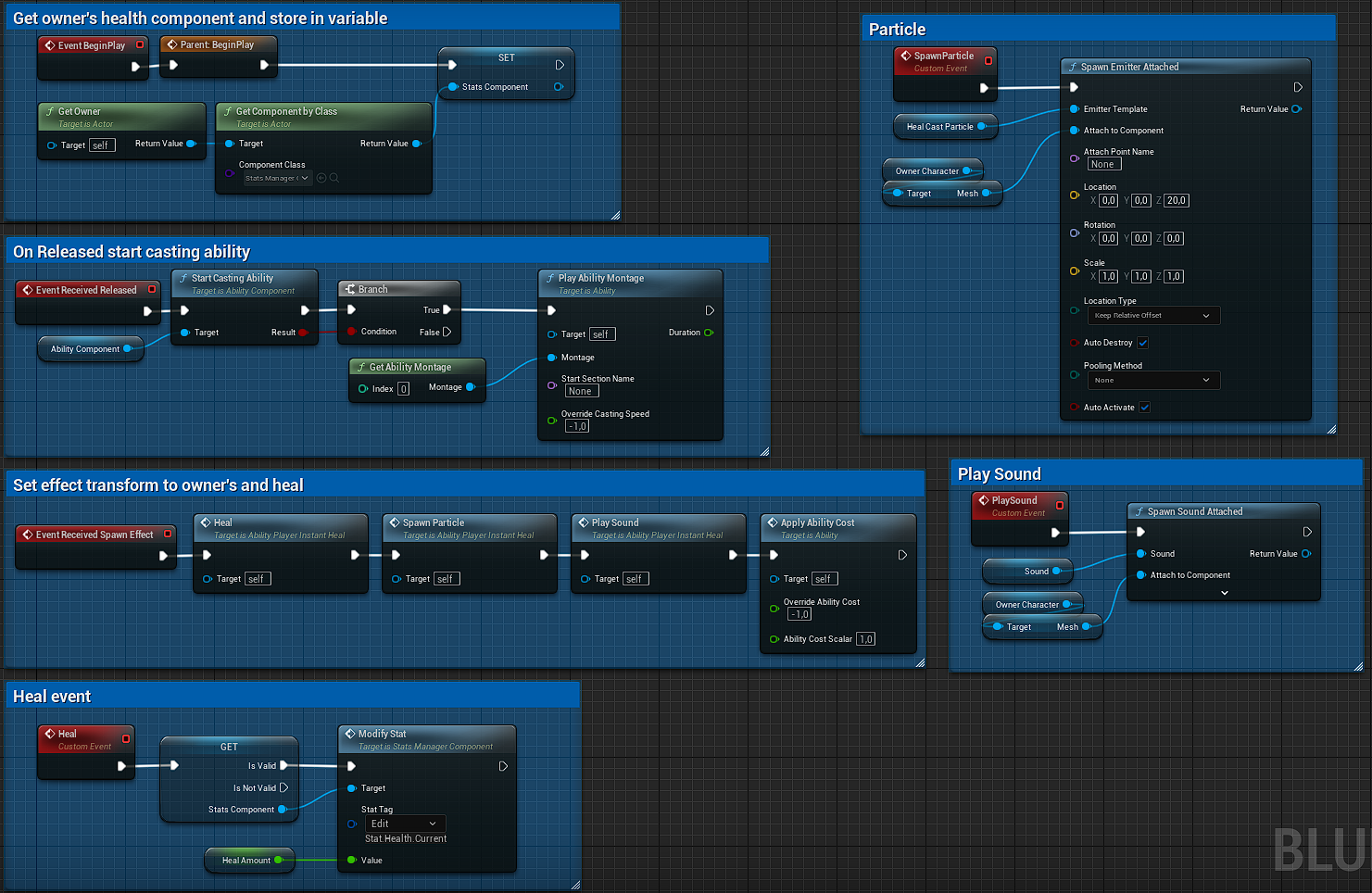Viewport: 1372px width, 893px height.
Task: Click the Branch node's icon in its header
Action: 350,289
